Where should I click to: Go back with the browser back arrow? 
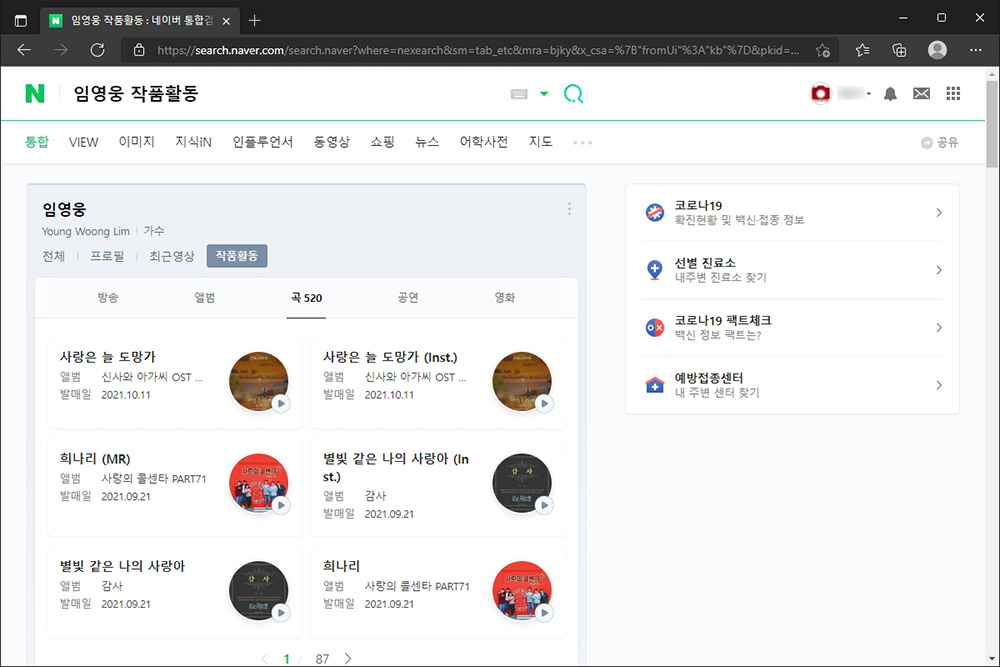[x=24, y=50]
